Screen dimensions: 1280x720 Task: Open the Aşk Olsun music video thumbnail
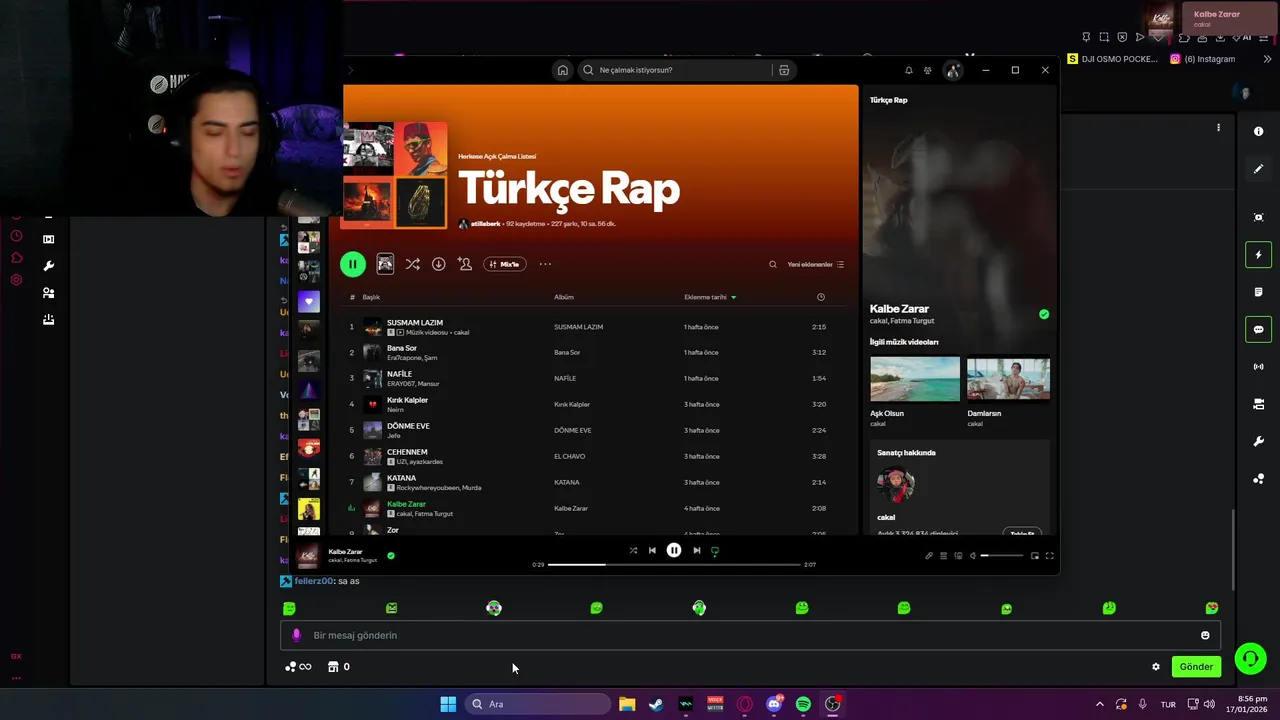[914, 379]
